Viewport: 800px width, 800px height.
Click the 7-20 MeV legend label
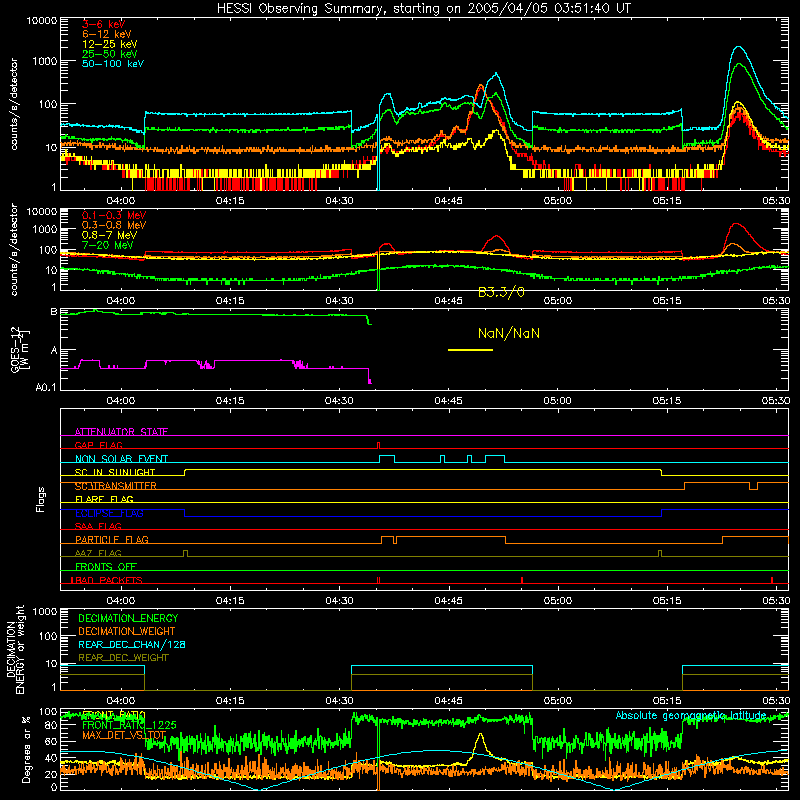[x=108, y=245]
